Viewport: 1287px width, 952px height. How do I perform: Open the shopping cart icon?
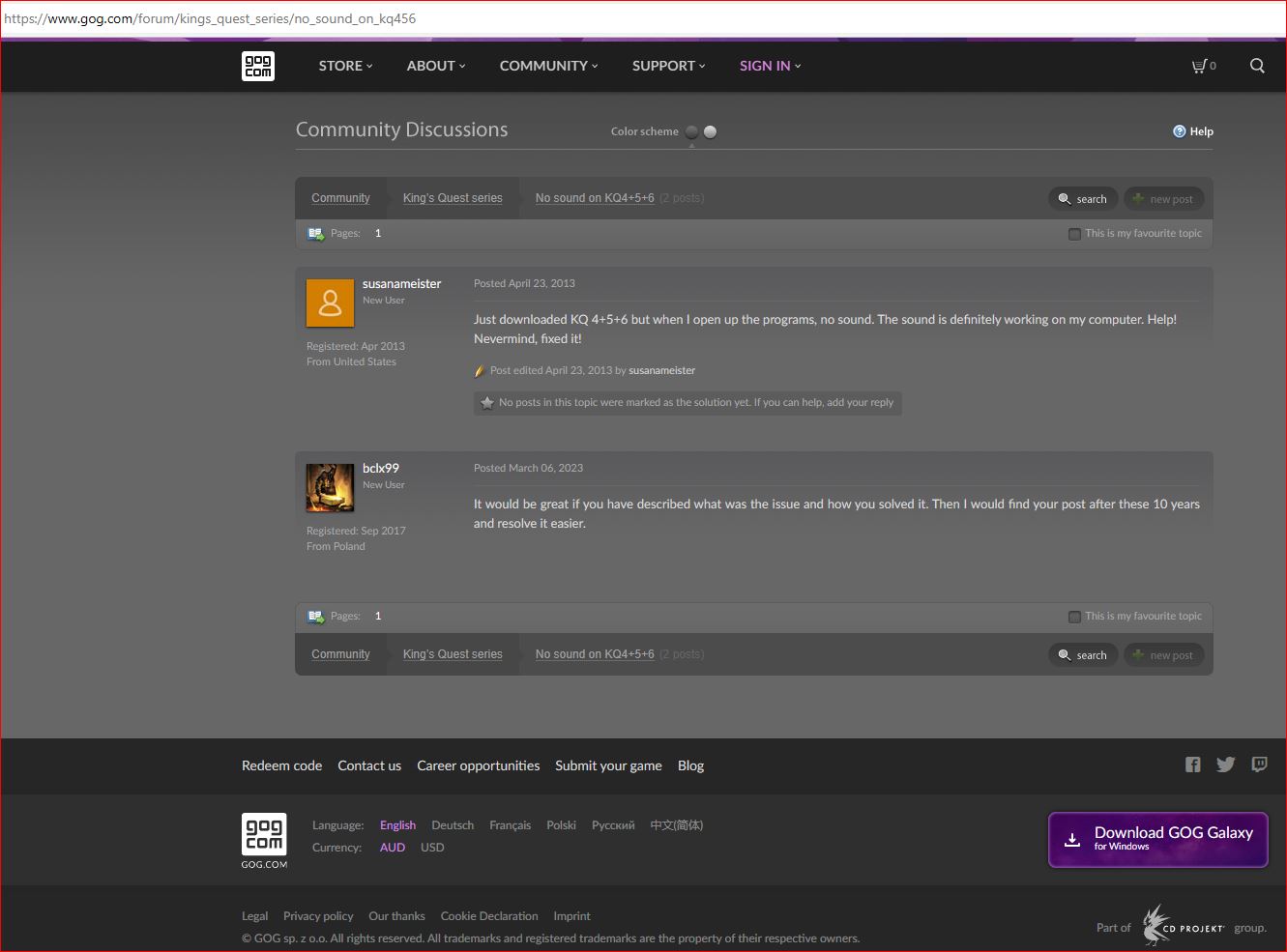click(x=1199, y=66)
